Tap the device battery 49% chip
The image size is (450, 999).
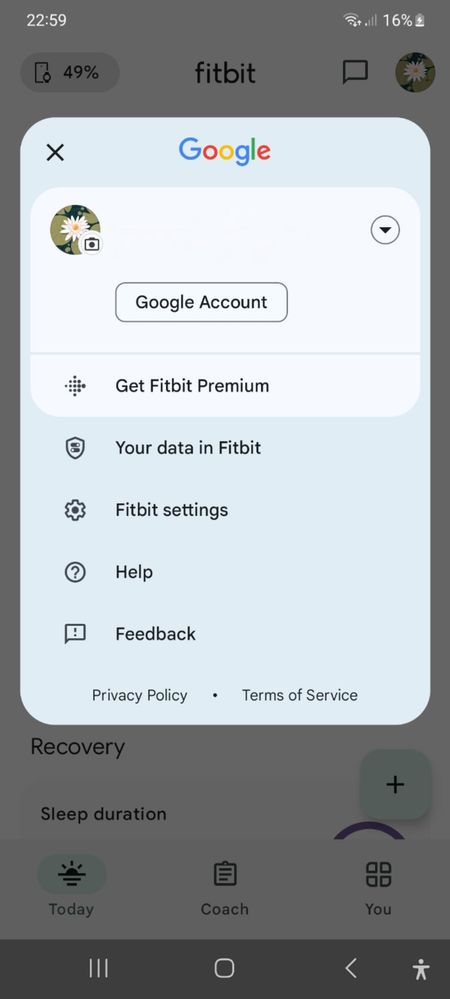[x=70, y=73]
